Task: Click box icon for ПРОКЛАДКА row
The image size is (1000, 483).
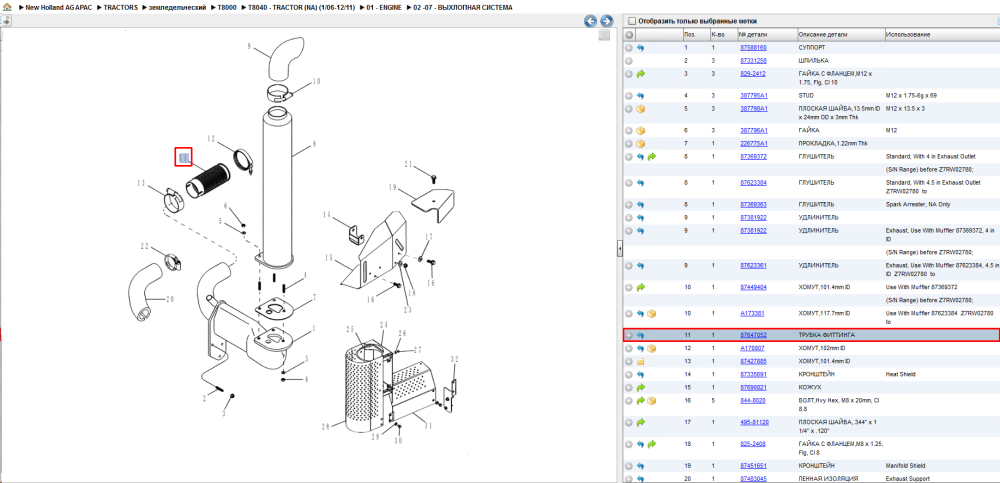Action: click(641, 144)
